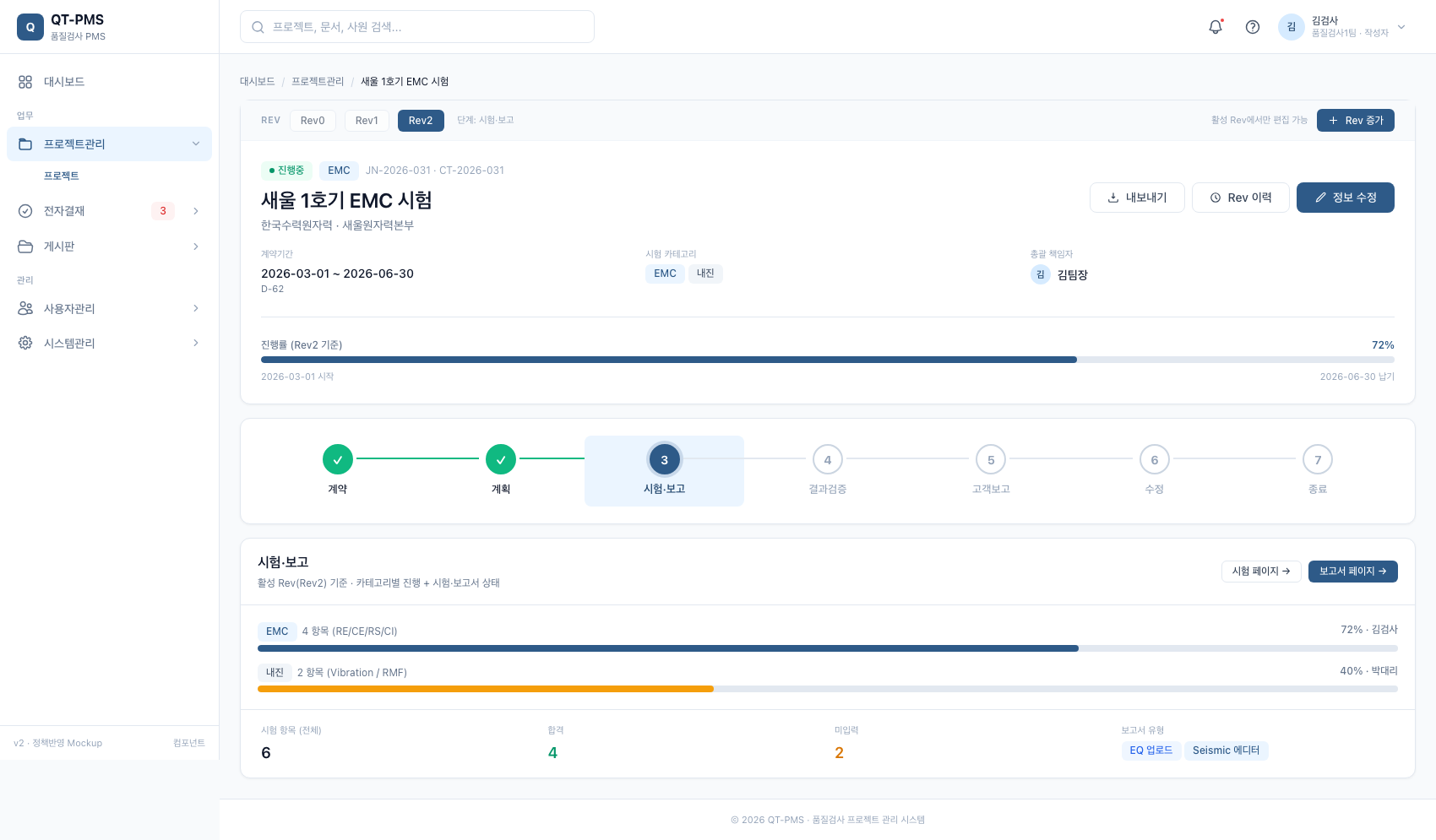Click the 정보 수정 button
The height and width of the screenshot is (840, 1436).
pos(1345,198)
